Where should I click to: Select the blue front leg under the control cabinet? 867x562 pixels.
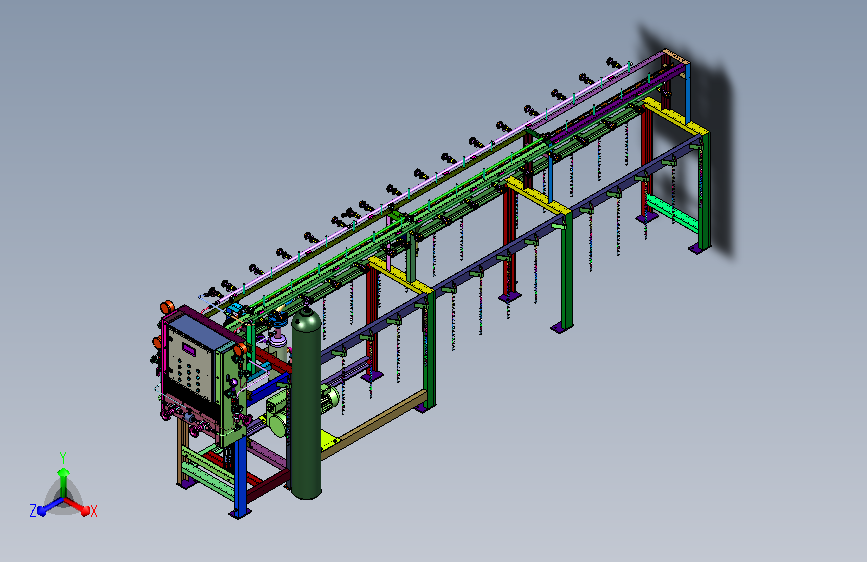(240, 478)
